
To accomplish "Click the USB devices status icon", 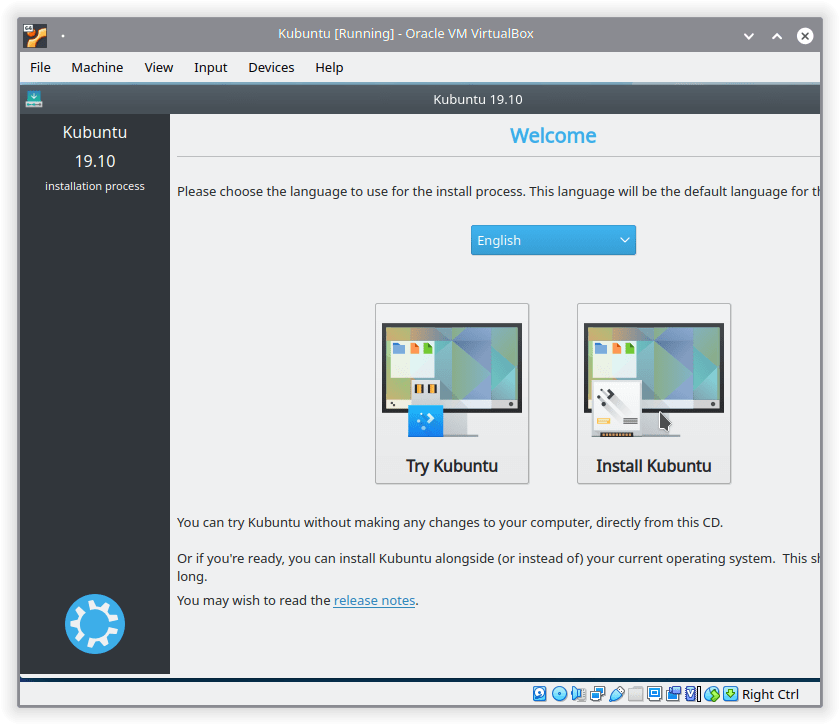I will click(x=617, y=694).
